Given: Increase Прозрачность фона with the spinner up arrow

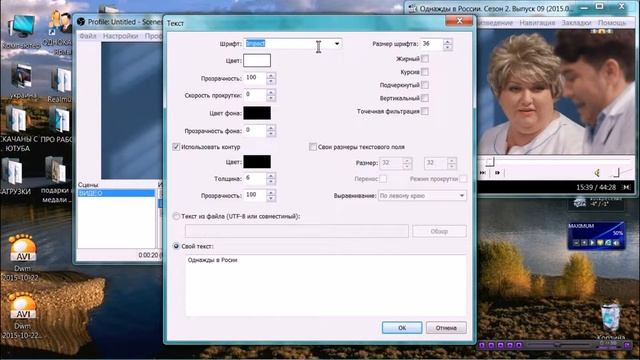Looking at the screenshot, I should (x=271, y=128).
